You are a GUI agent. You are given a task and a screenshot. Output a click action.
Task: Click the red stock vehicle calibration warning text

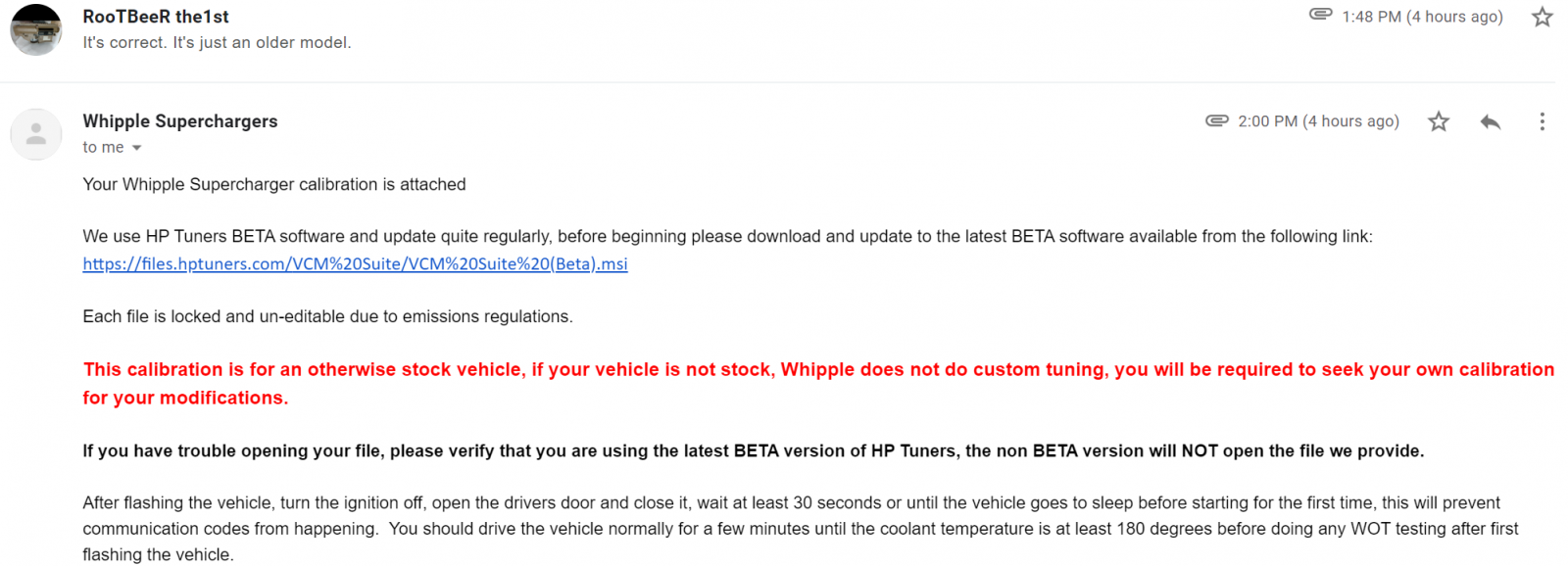pyautogui.click(x=818, y=384)
